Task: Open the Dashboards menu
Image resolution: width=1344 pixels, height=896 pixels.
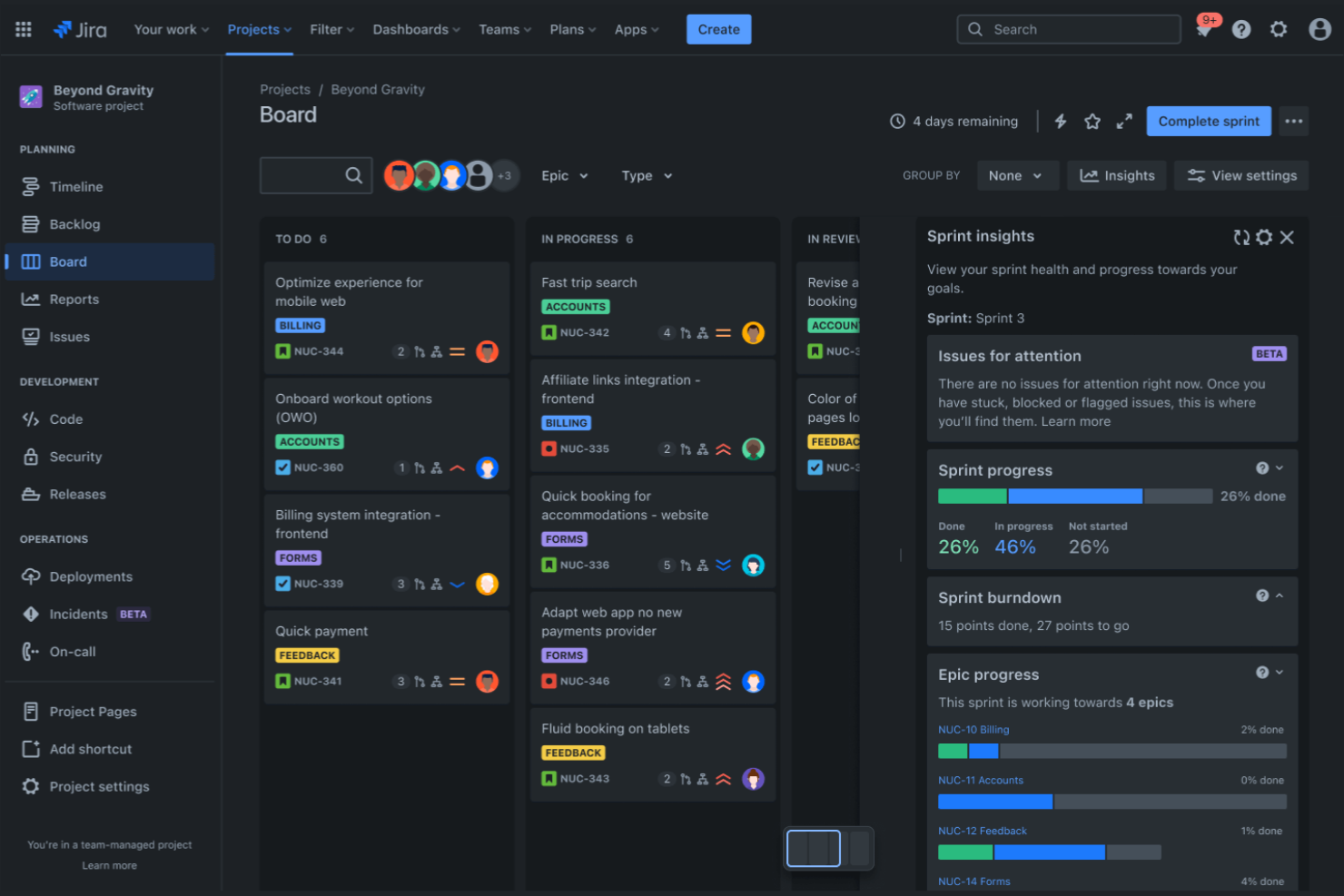Action: [416, 29]
